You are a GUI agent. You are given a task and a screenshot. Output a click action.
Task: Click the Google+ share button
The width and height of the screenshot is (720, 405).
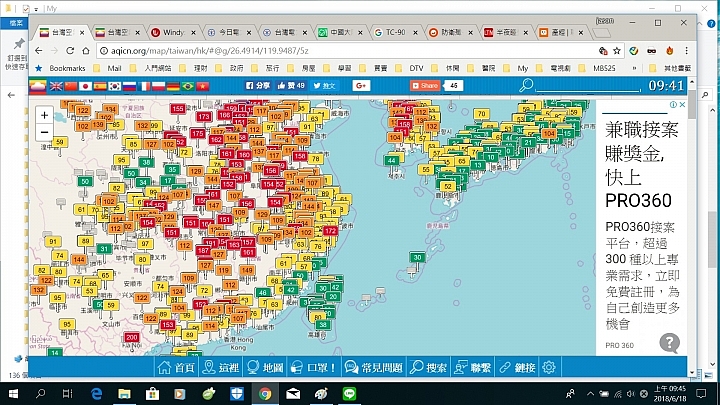coord(361,85)
